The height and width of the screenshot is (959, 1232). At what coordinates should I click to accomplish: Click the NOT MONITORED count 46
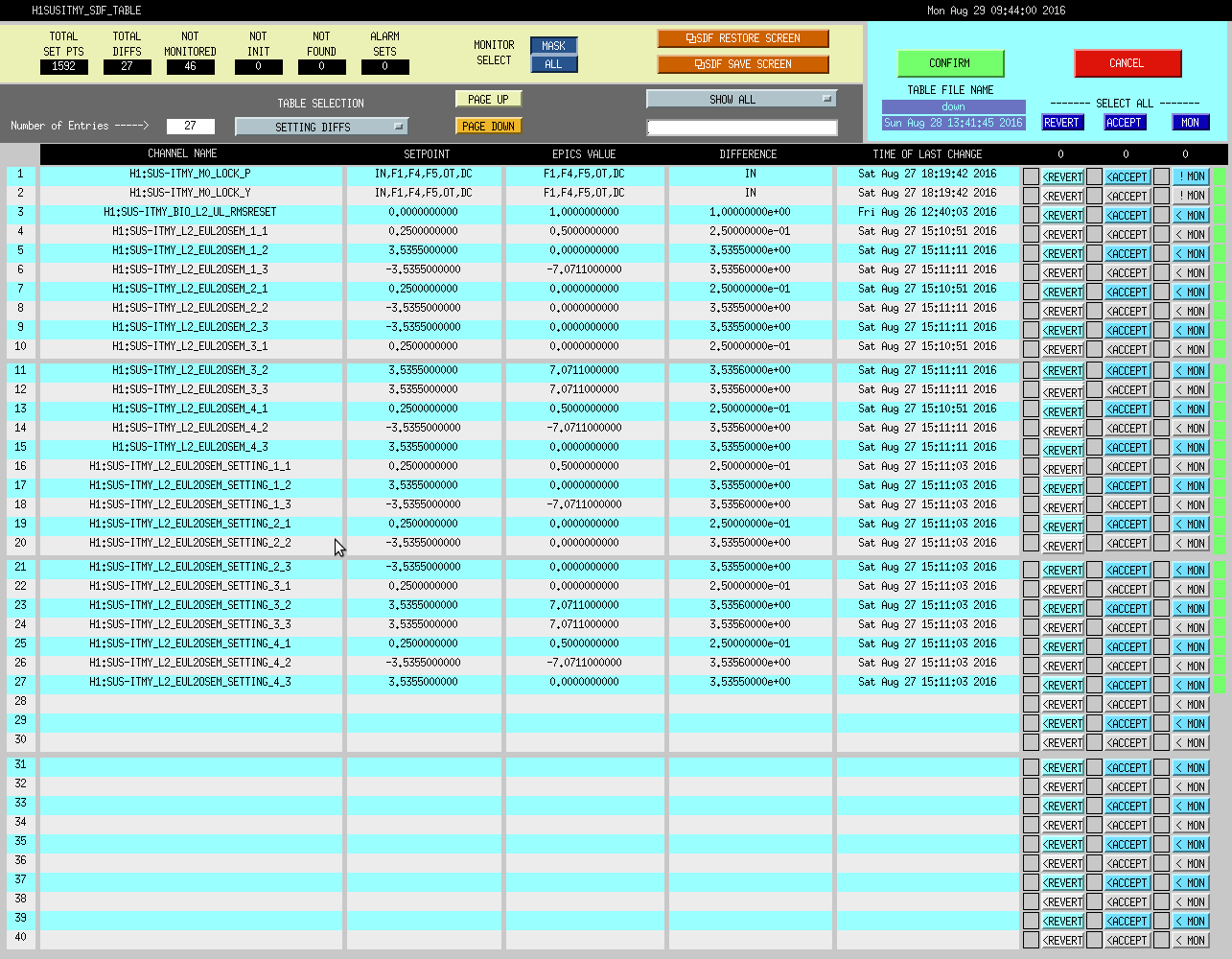point(190,66)
